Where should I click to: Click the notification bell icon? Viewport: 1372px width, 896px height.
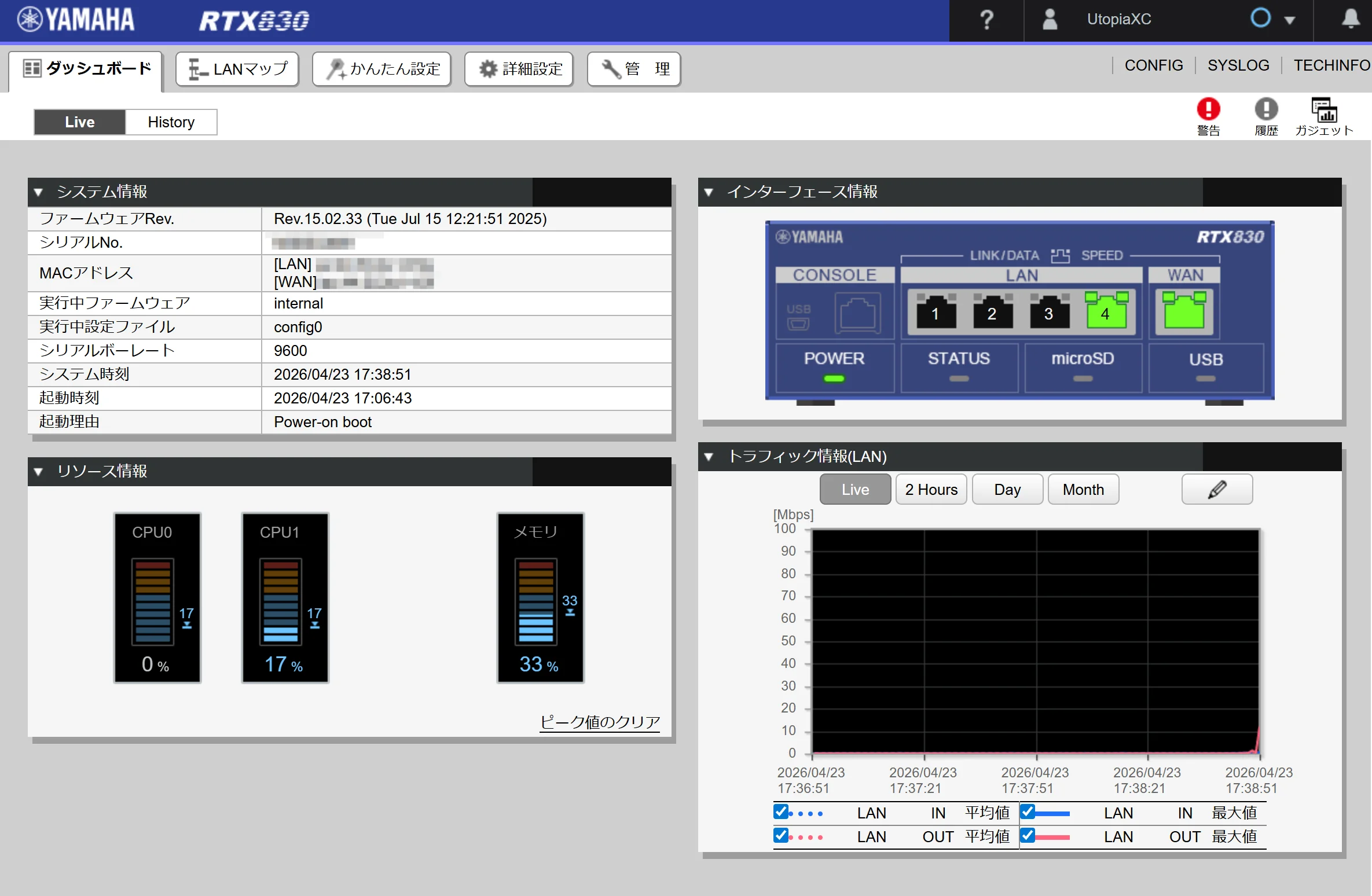1351,19
